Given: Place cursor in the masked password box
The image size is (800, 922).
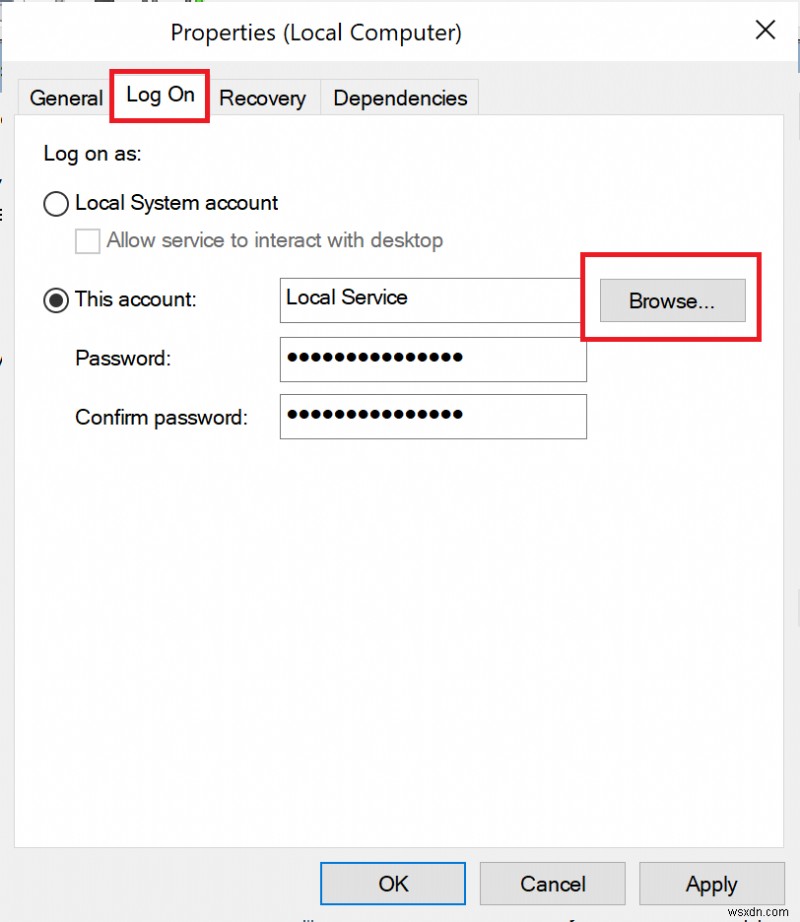Looking at the screenshot, I should (x=432, y=358).
